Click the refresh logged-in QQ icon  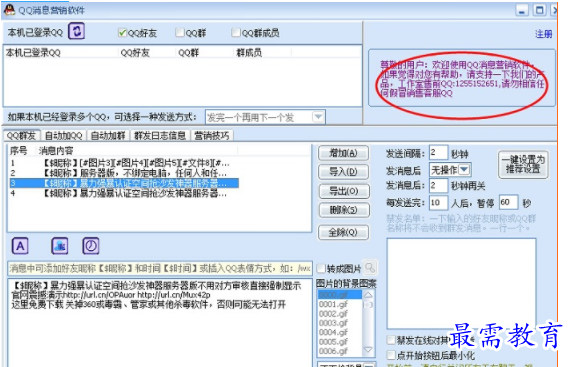(x=76, y=31)
